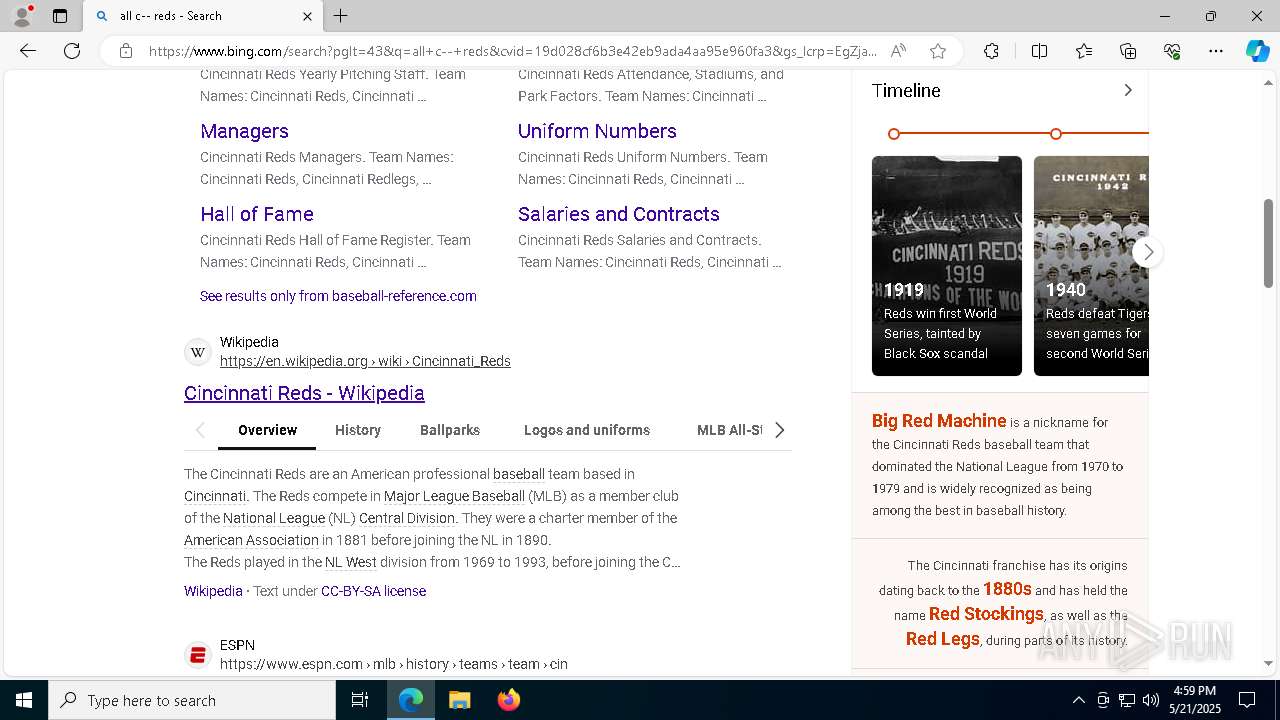Follow the American Association link
The height and width of the screenshot is (720, 1280).
(x=251, y=540)
